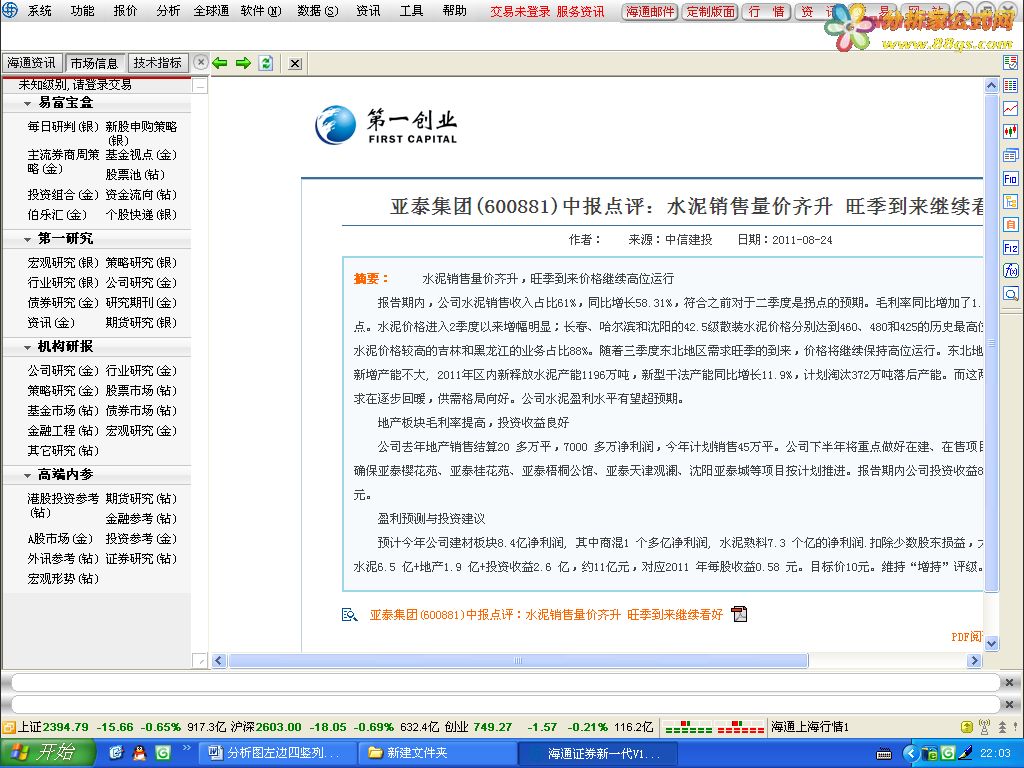Screen dimensions: 1024x768
Task: Collapse the 第一研究 section
Action: (27, 239)
